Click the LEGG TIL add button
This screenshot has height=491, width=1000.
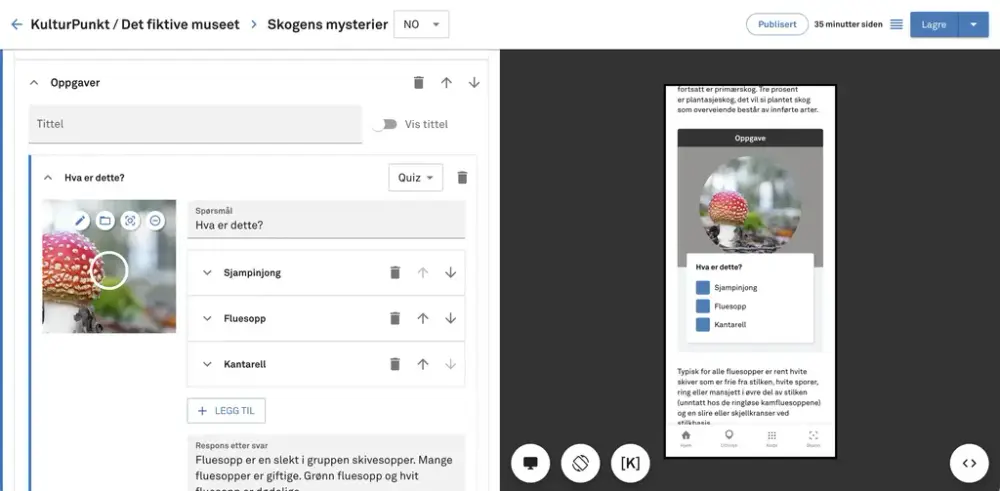(x=226, y=410)
